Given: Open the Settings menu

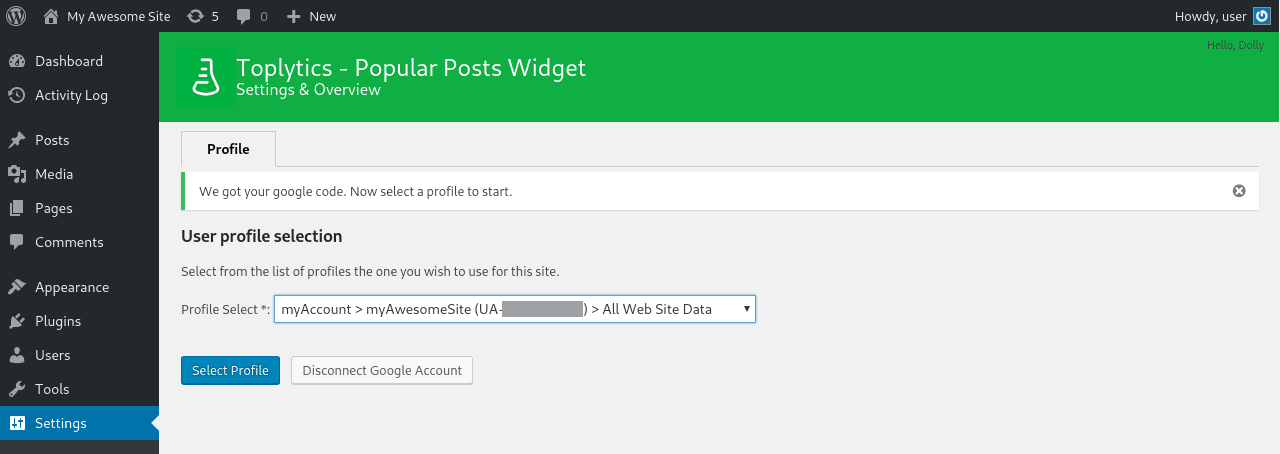Looking at the screenshot, I should click(x=79, y=423).
